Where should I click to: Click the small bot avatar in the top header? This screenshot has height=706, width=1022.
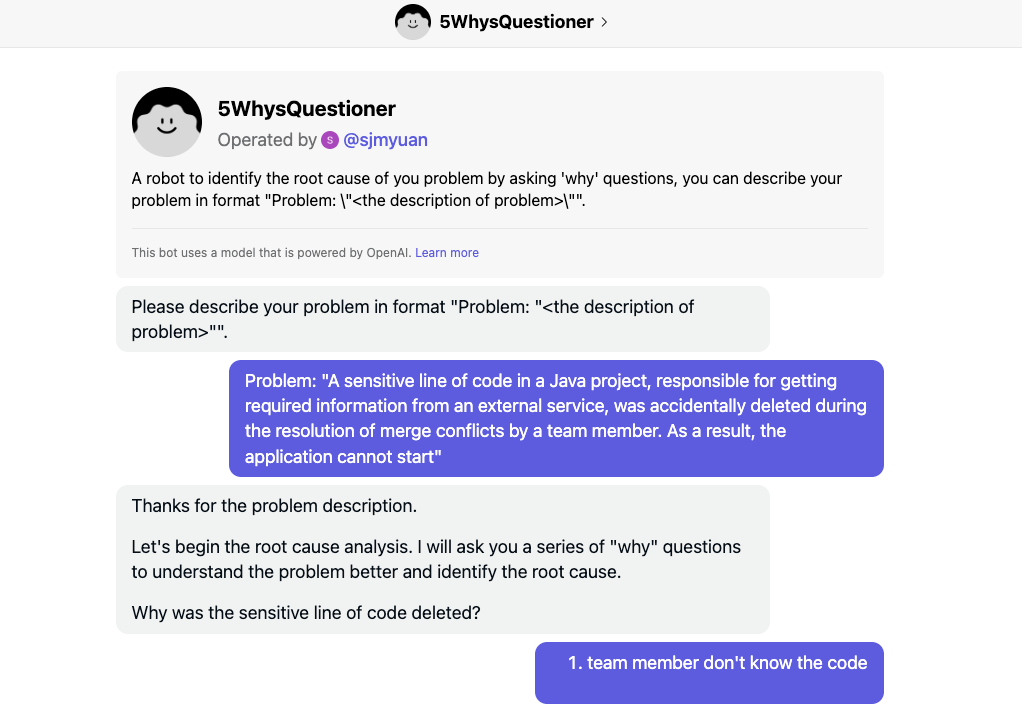click(x=413, y=22)
